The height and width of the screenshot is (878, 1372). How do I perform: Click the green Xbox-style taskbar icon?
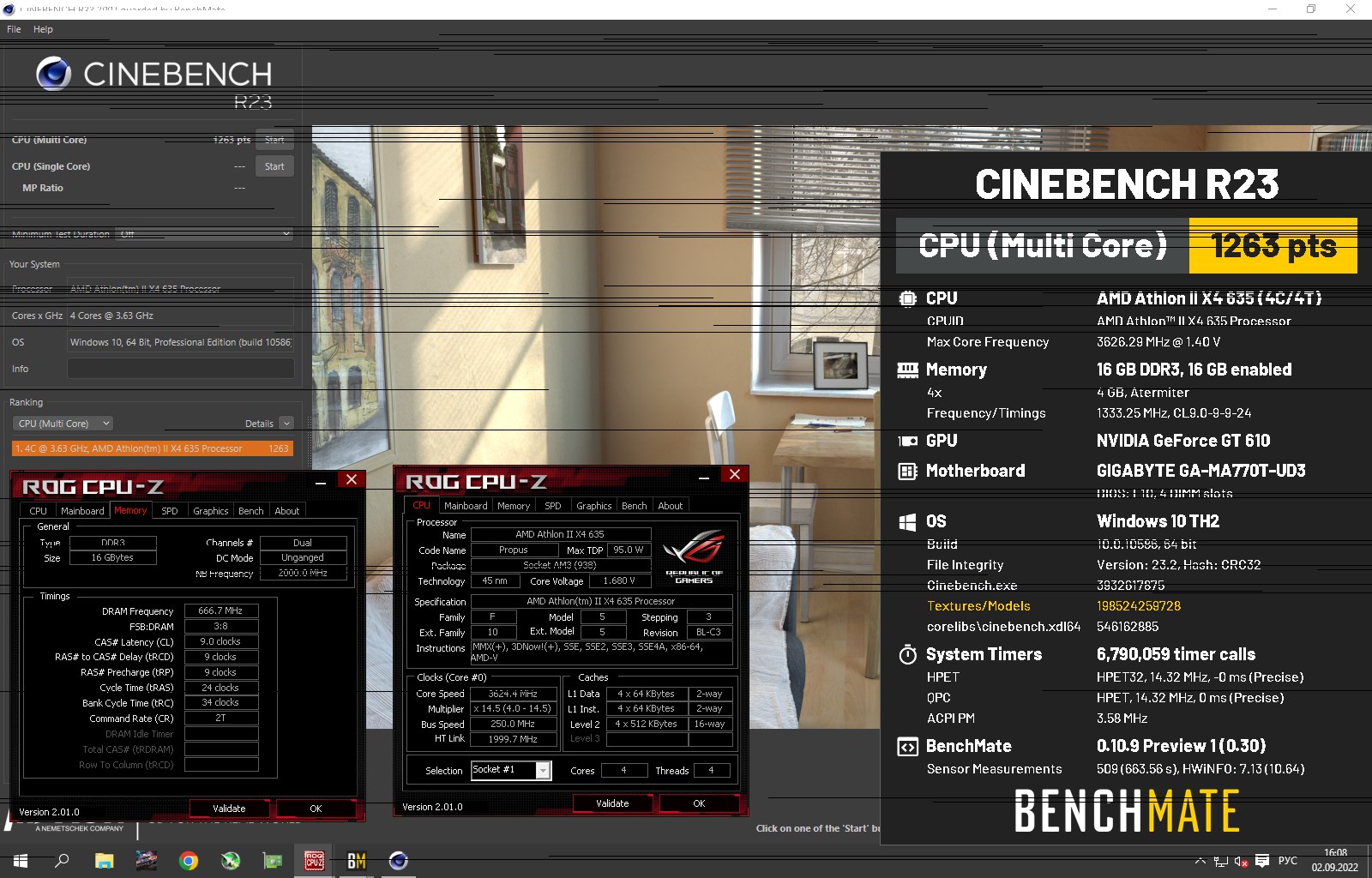231,861
